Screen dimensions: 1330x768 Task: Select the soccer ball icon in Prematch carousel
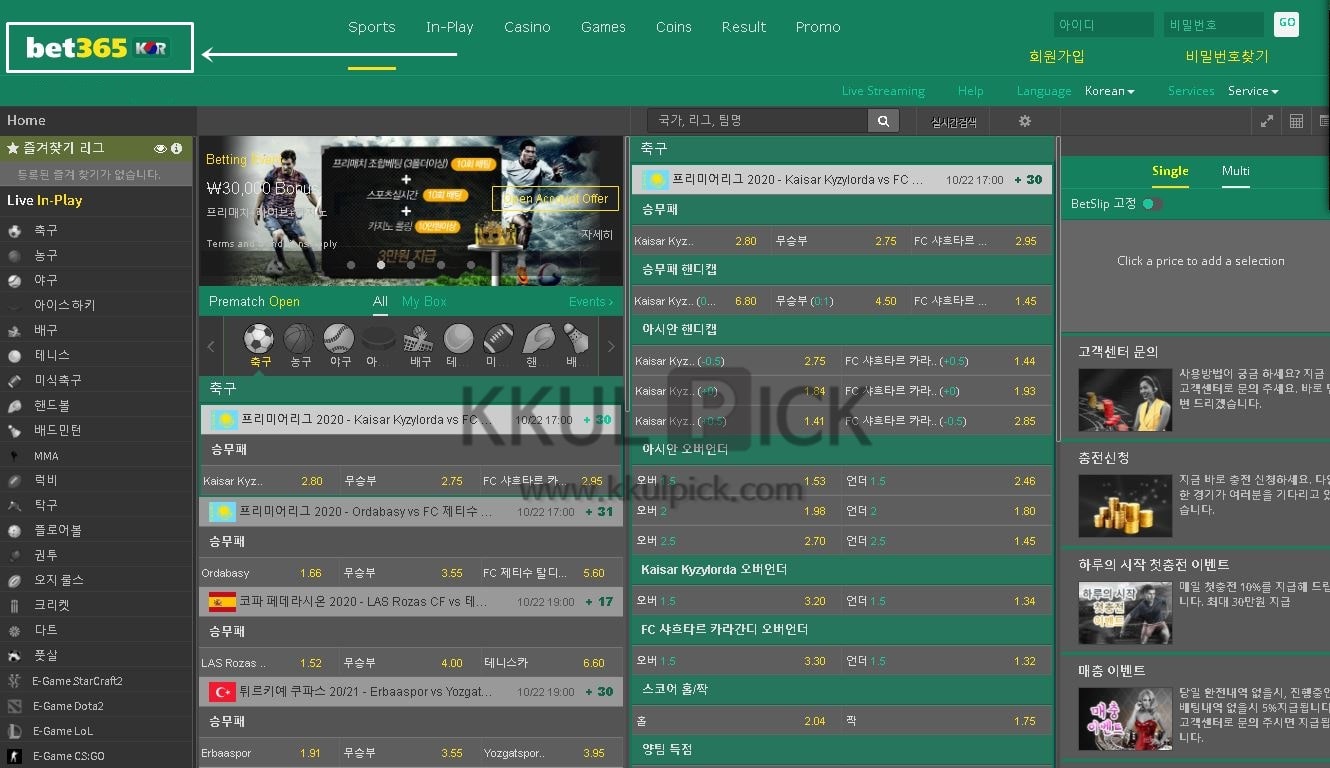tap(260, 338)
